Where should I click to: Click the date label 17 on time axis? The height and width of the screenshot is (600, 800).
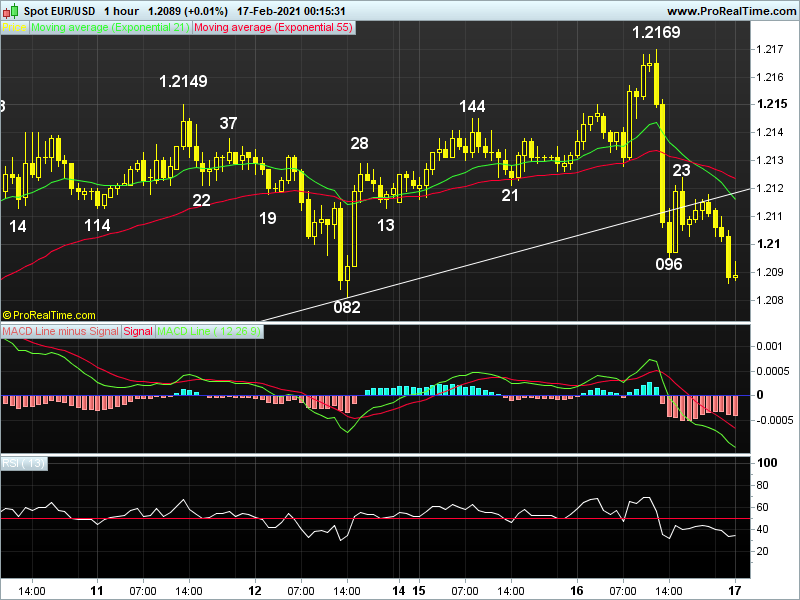coord(735,591)
